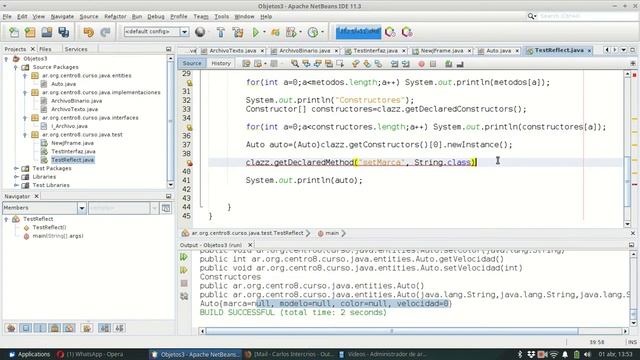Open the Run Project dropdown arrow

(x=264, y=32)
